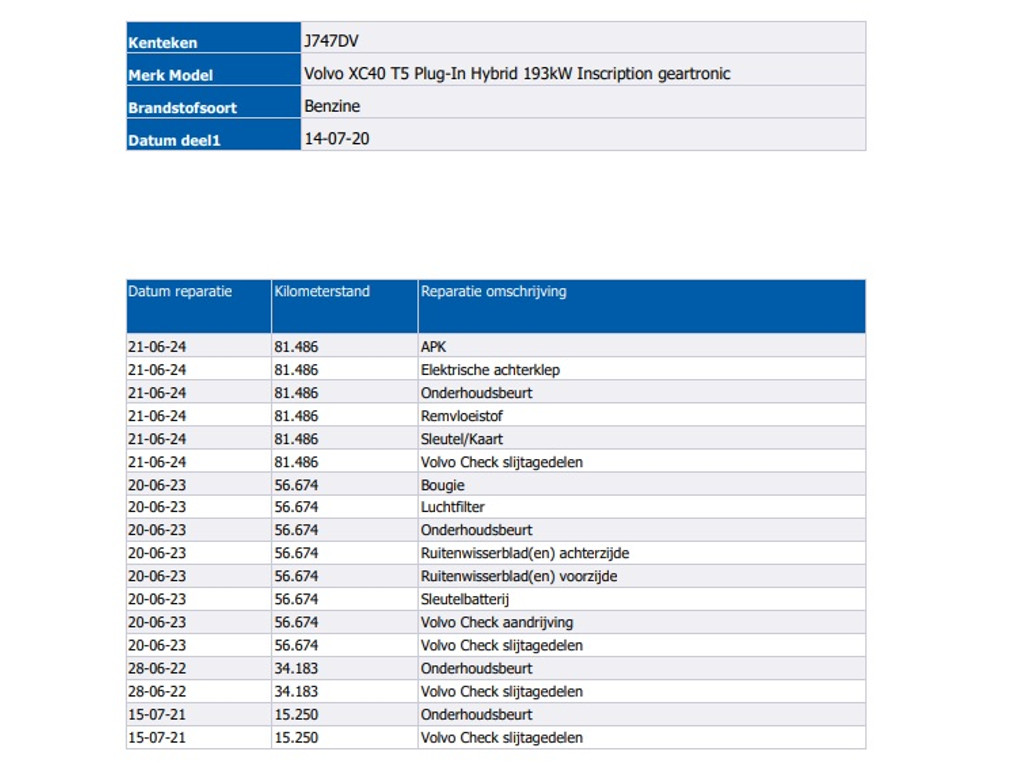Select Ruitenwisserblad(en) achterzijde entry
This screenshot has height=768, width=1024.
(x=524, y=554)
